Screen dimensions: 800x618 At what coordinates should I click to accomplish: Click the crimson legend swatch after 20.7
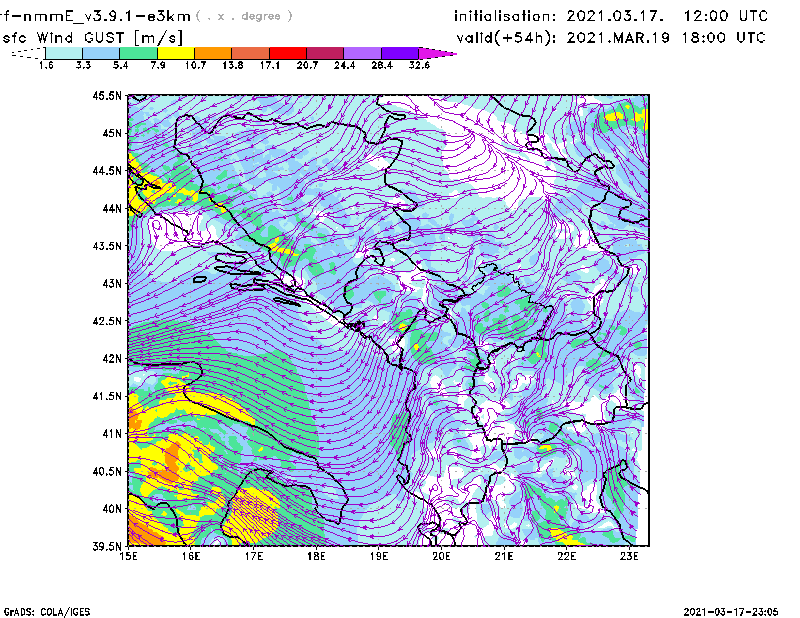pos(325,53)
